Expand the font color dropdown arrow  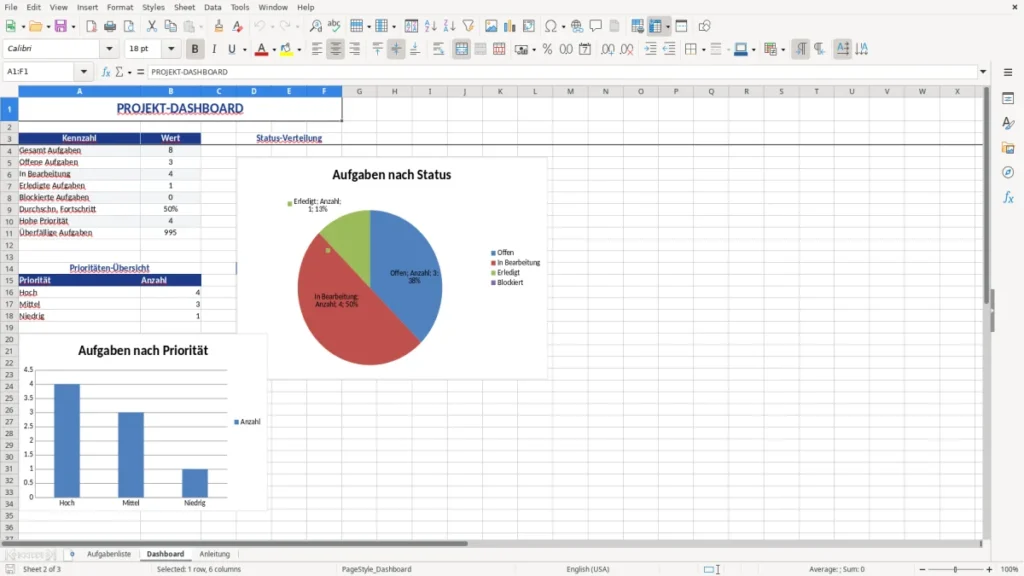point(274,50)
